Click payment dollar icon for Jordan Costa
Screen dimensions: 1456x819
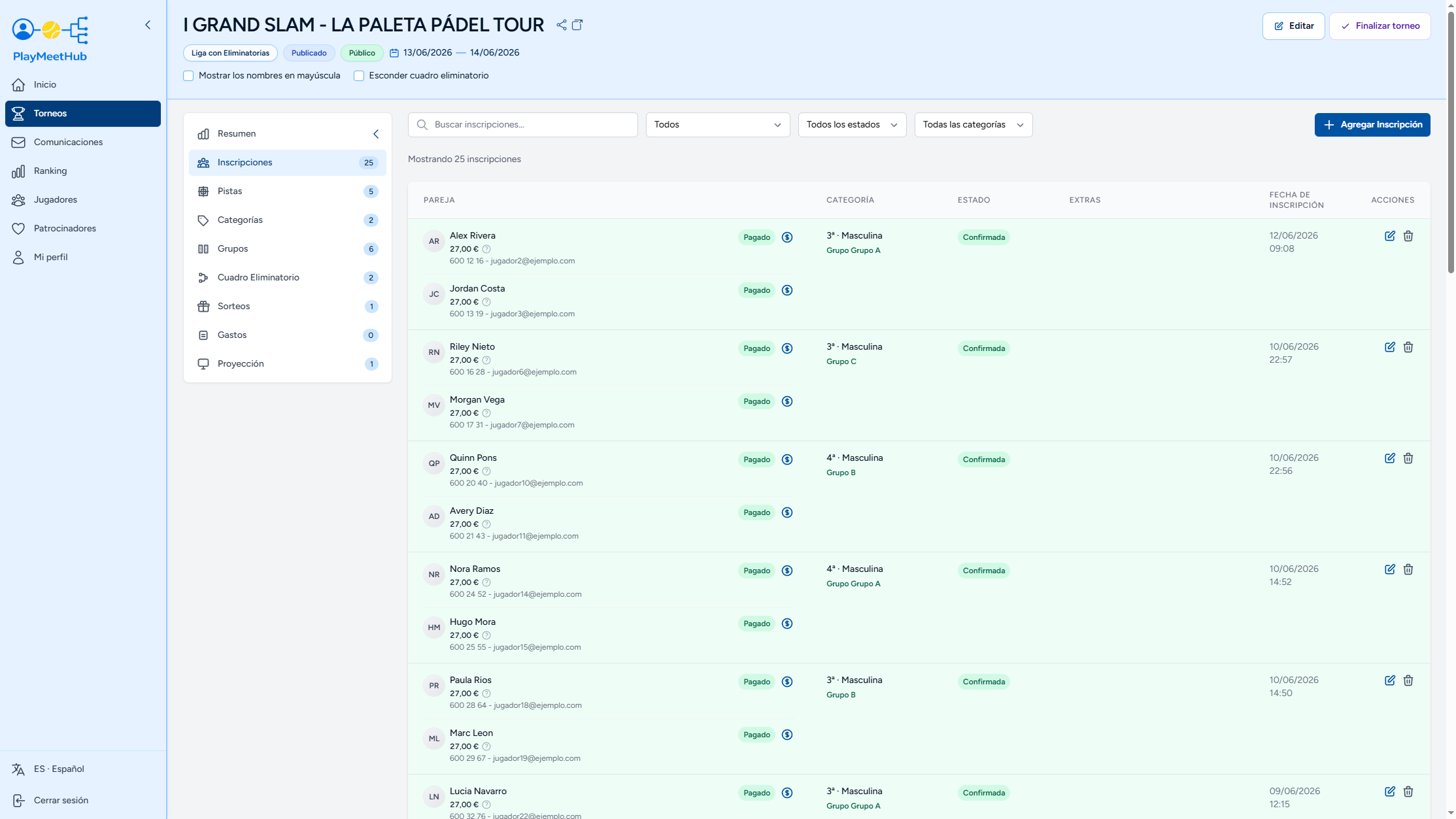(787, 290)
